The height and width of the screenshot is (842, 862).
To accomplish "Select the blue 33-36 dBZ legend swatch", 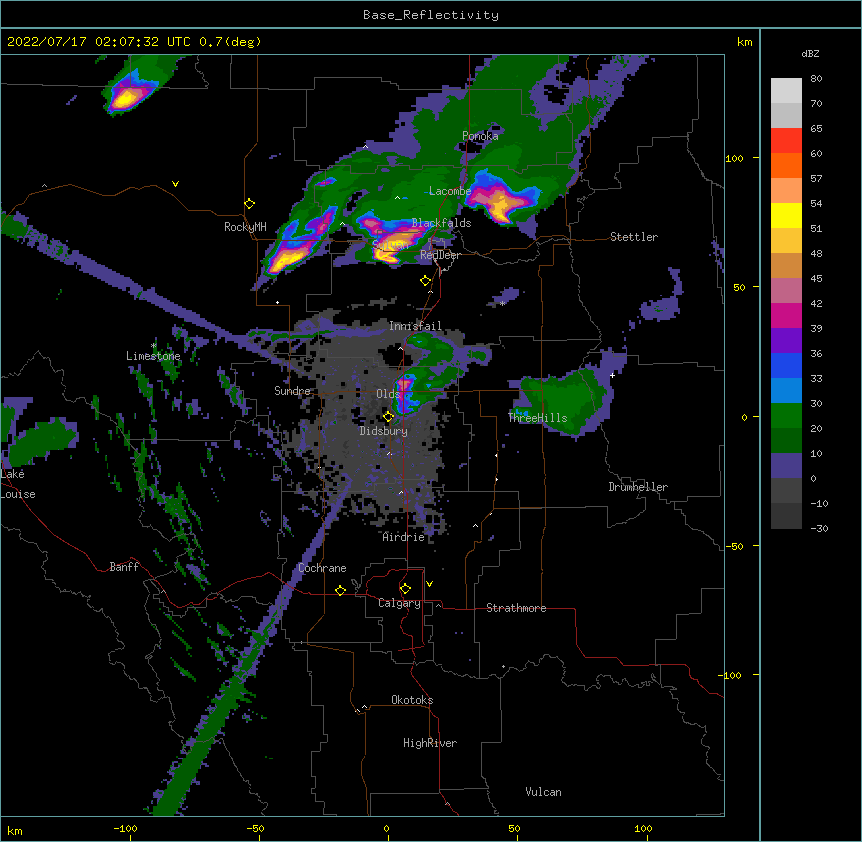I will [786, 365].
